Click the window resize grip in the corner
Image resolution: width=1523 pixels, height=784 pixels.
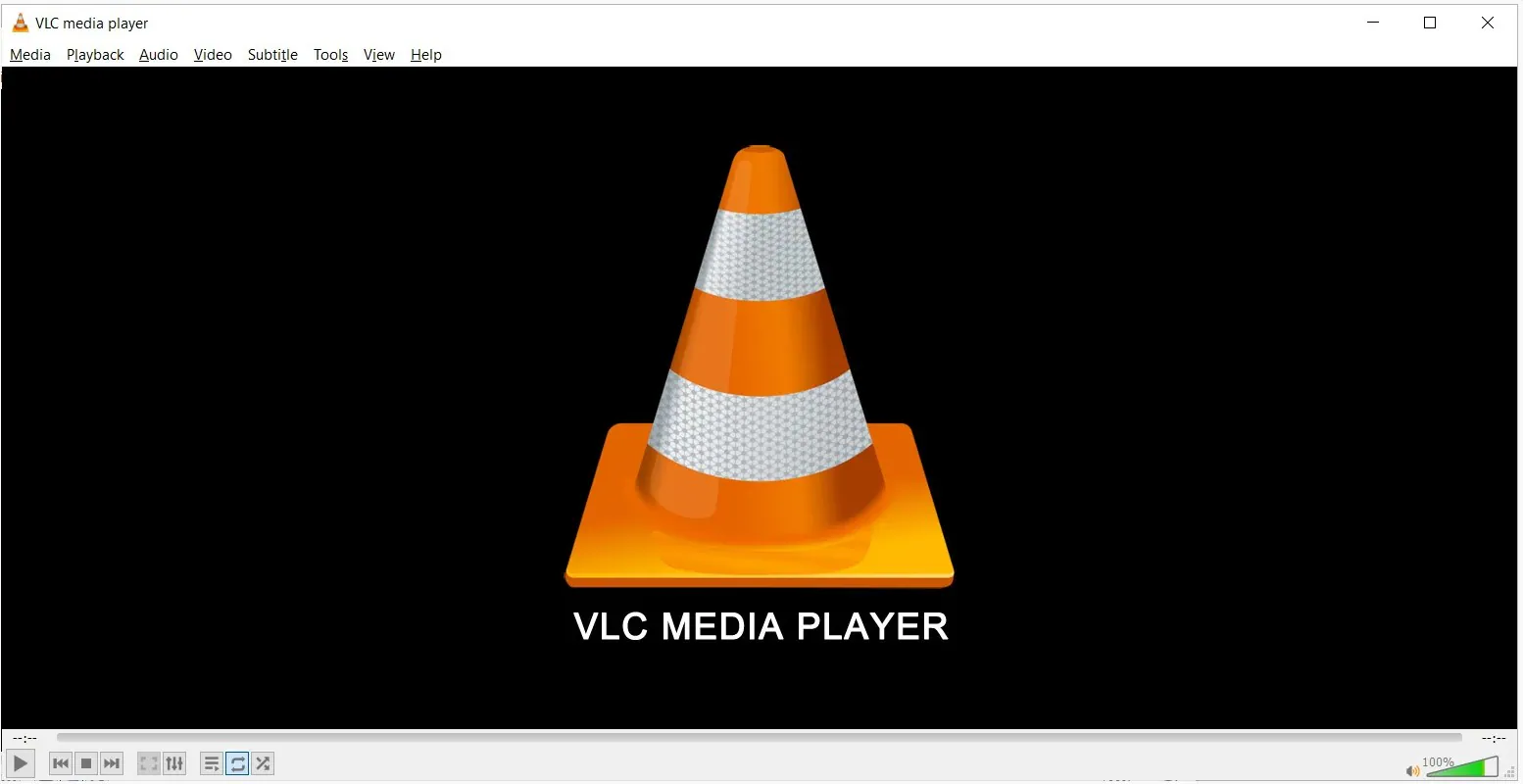pyautogui.click(x=1510, y=772)
